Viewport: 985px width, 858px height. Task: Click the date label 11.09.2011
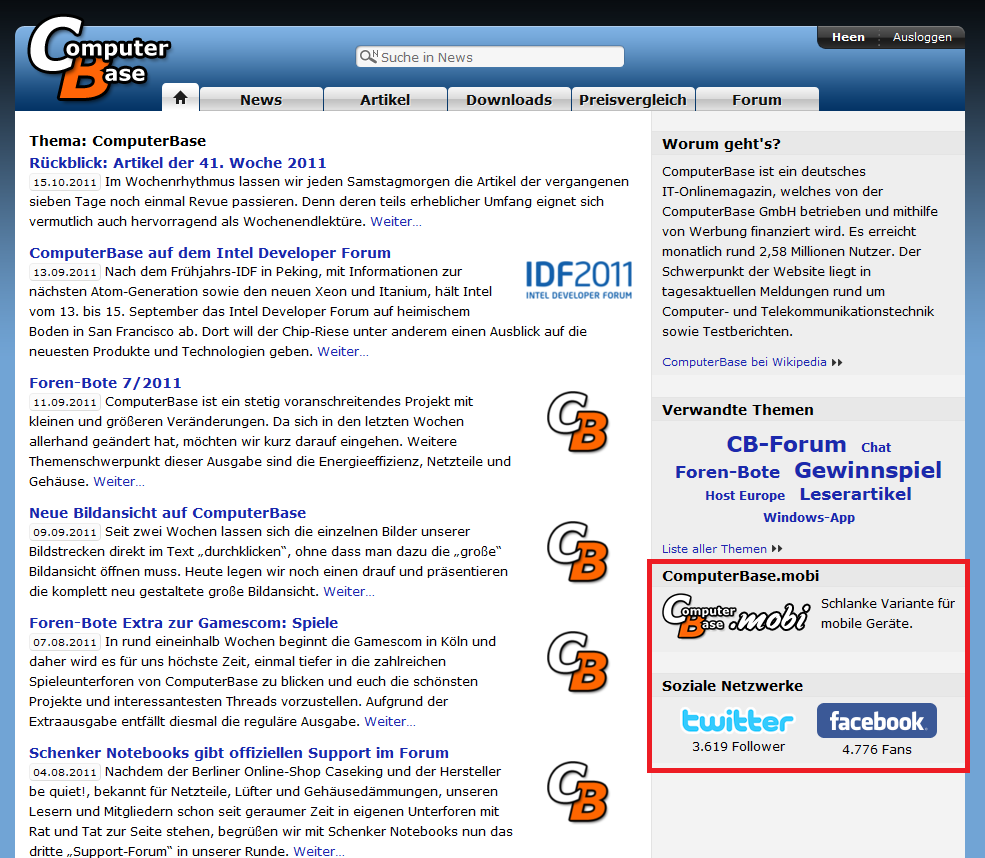tap(65, 403)
